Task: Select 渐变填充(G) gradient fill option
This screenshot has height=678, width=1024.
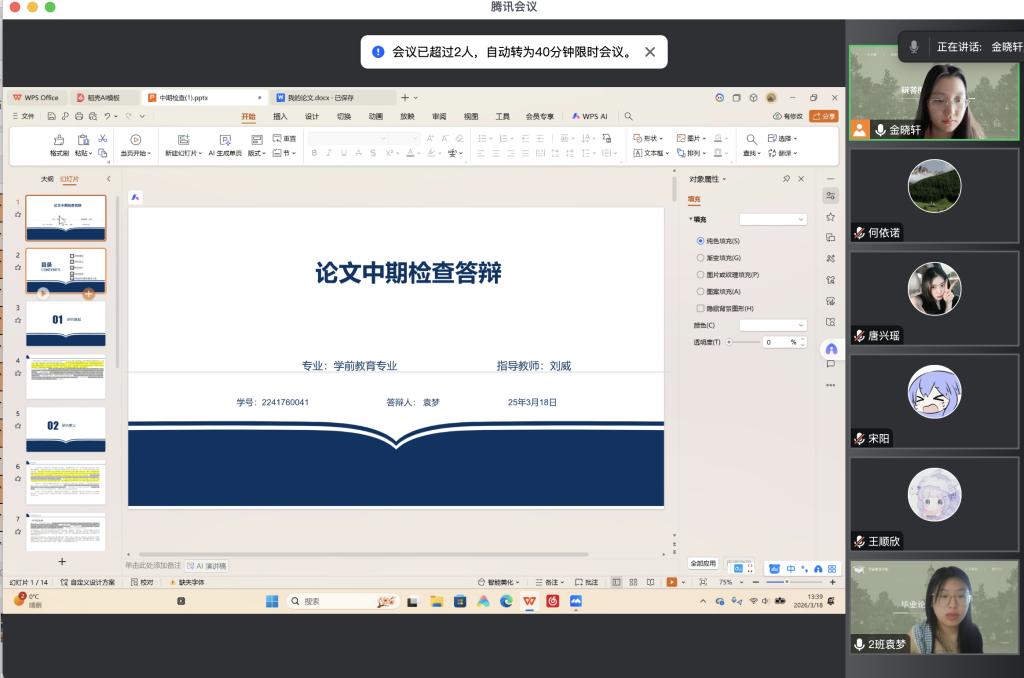Action: [x=700, y=258]
